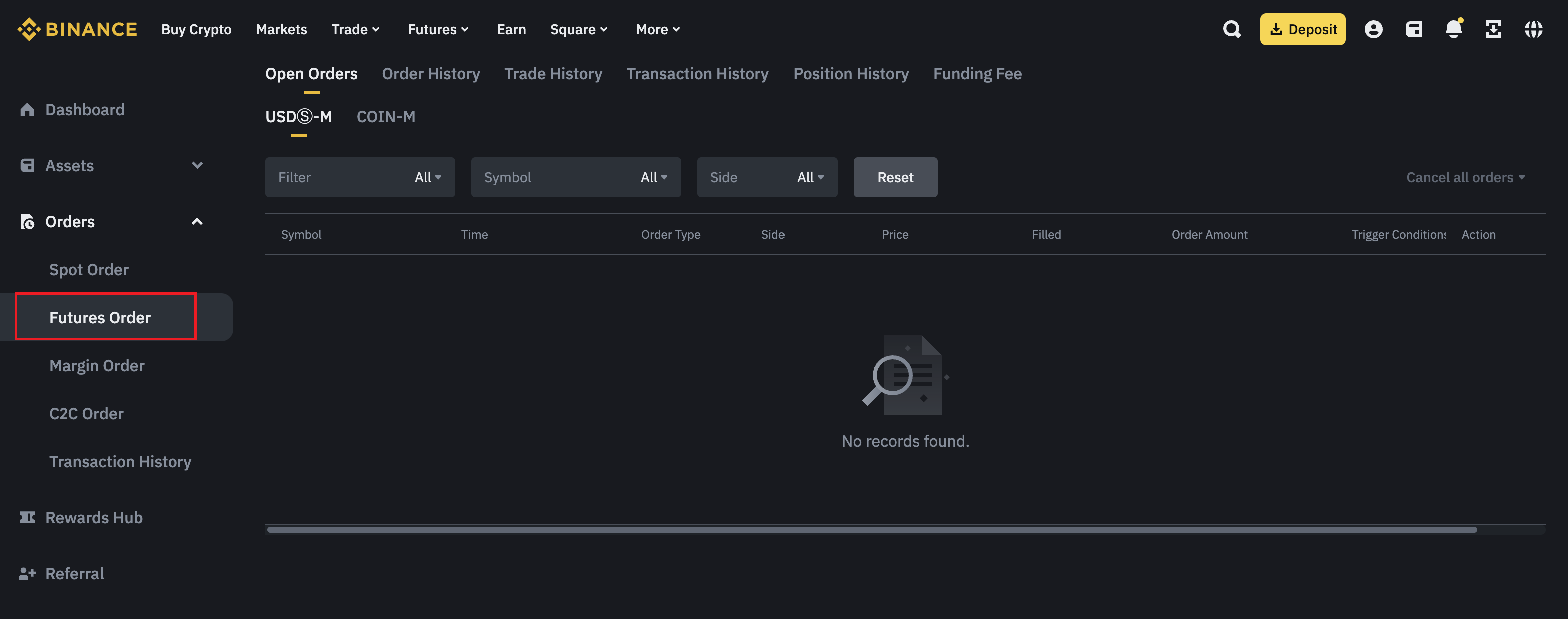Open Margin Order in sidebar
This screenshot has height=619, width=1568.
point(97,366)
